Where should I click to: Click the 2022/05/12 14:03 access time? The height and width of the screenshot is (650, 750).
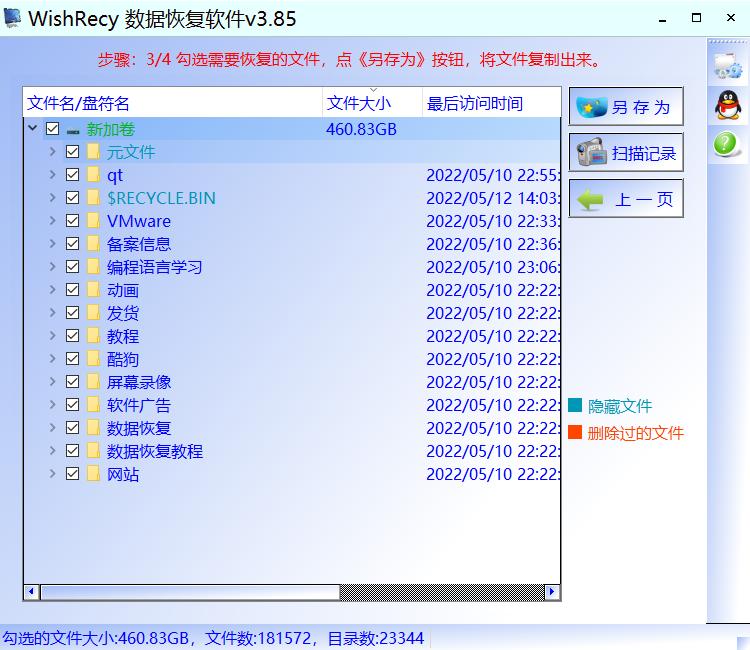tap(493, 198)
